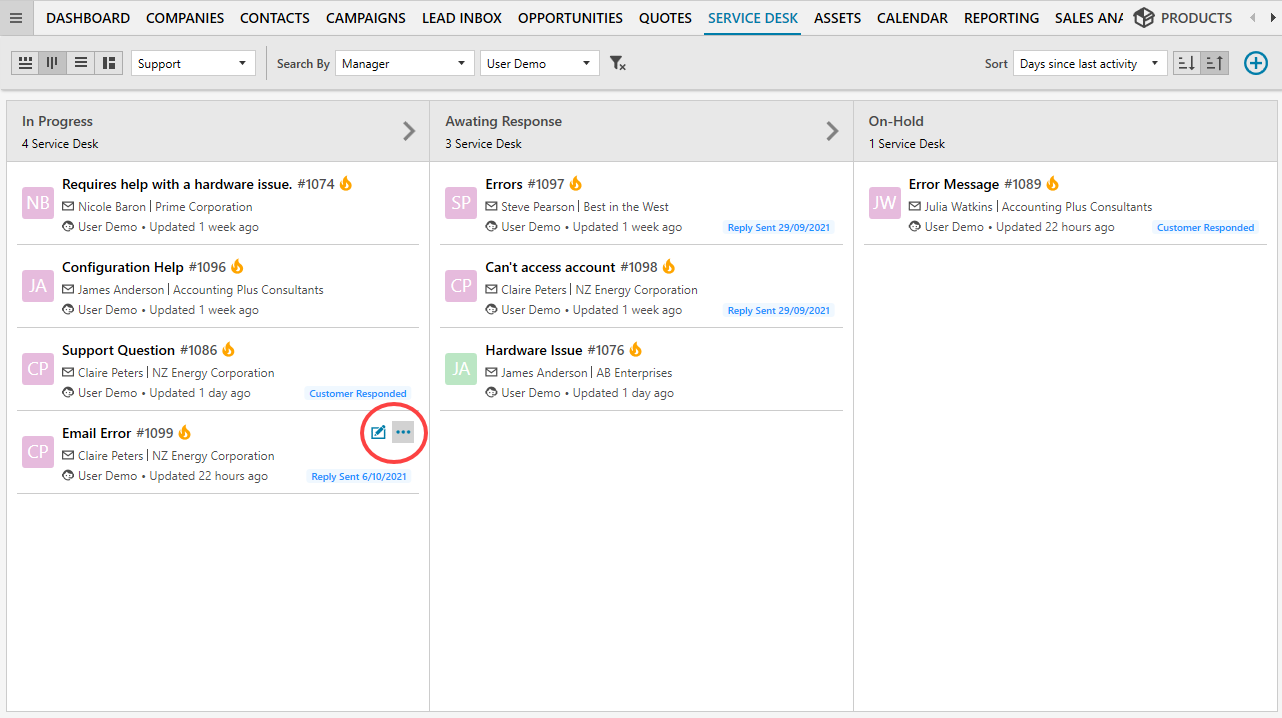Select the horizontal rows layout view
The height and width of the screenshot is (718, 1282).
pyautogui.click(x=25, y=63)
